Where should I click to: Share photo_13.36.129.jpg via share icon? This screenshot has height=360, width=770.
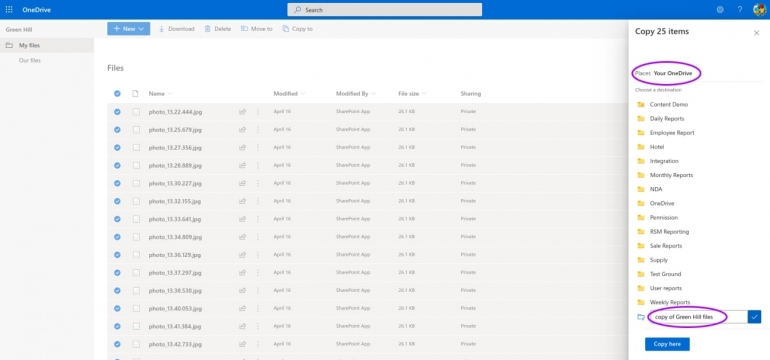tap(242, 255)
